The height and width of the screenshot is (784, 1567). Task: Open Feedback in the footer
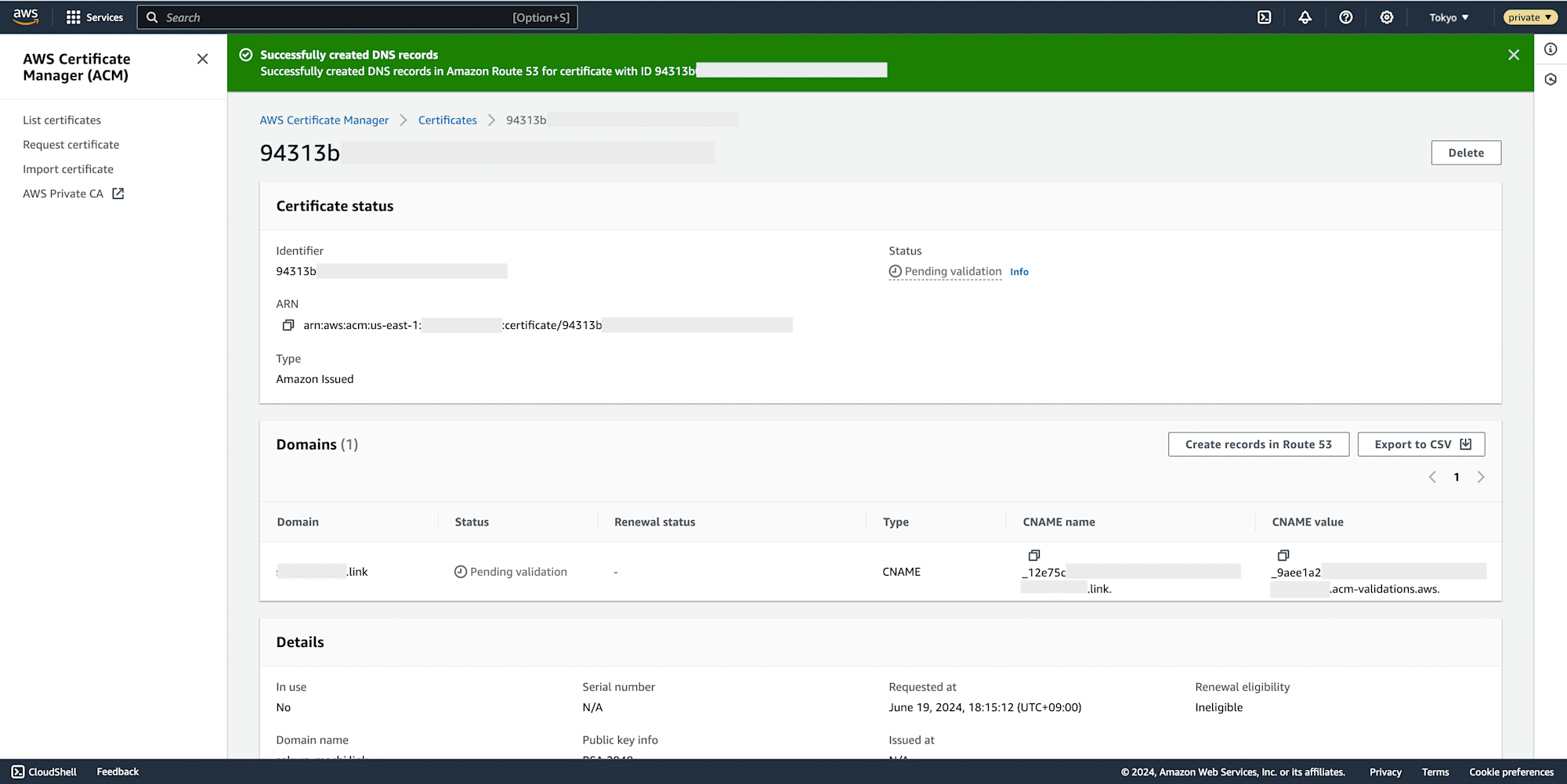point(118,771)
